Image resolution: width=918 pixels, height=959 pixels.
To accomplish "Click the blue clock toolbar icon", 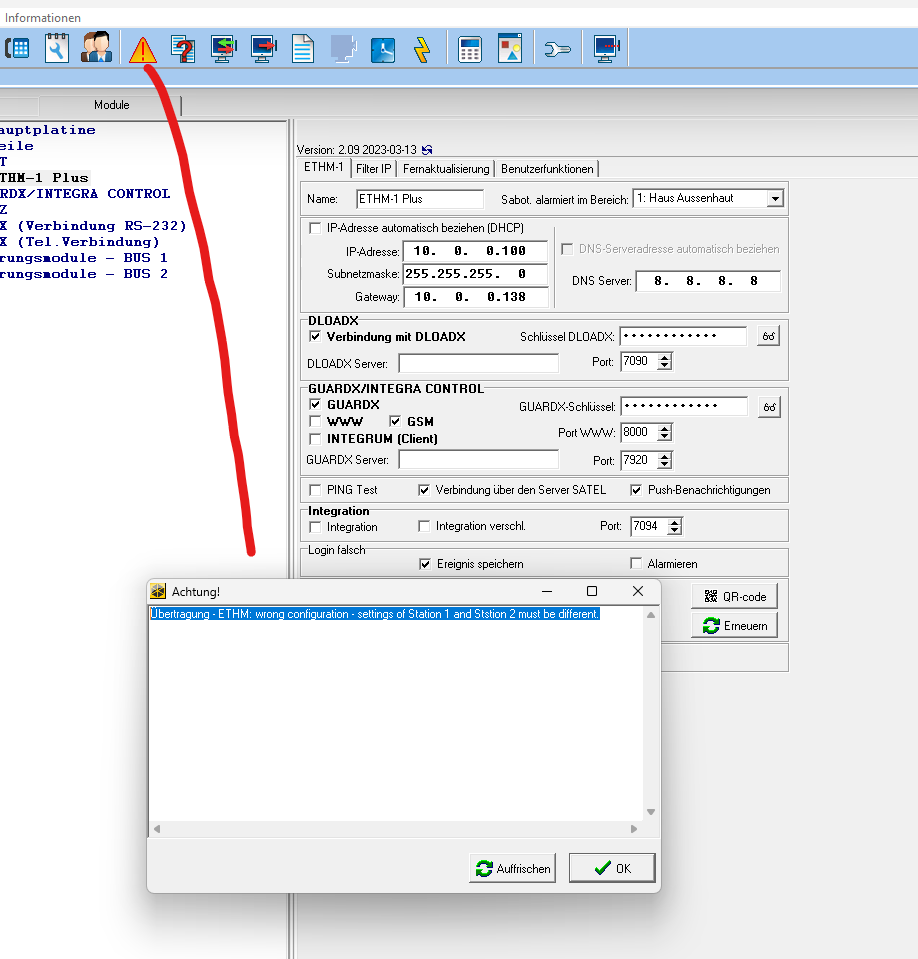I will (383, 48).
